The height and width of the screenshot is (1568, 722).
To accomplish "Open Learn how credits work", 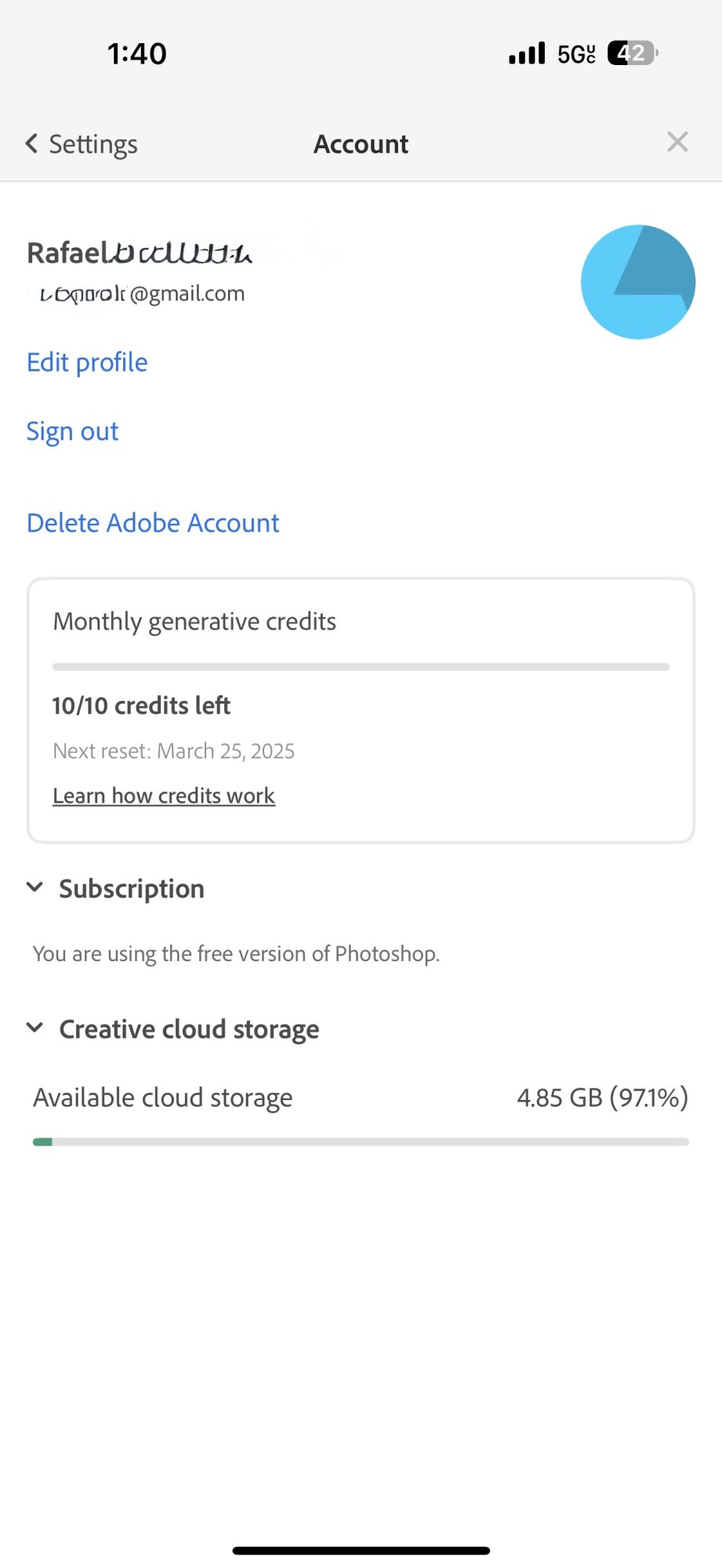I will pos(164,796).
